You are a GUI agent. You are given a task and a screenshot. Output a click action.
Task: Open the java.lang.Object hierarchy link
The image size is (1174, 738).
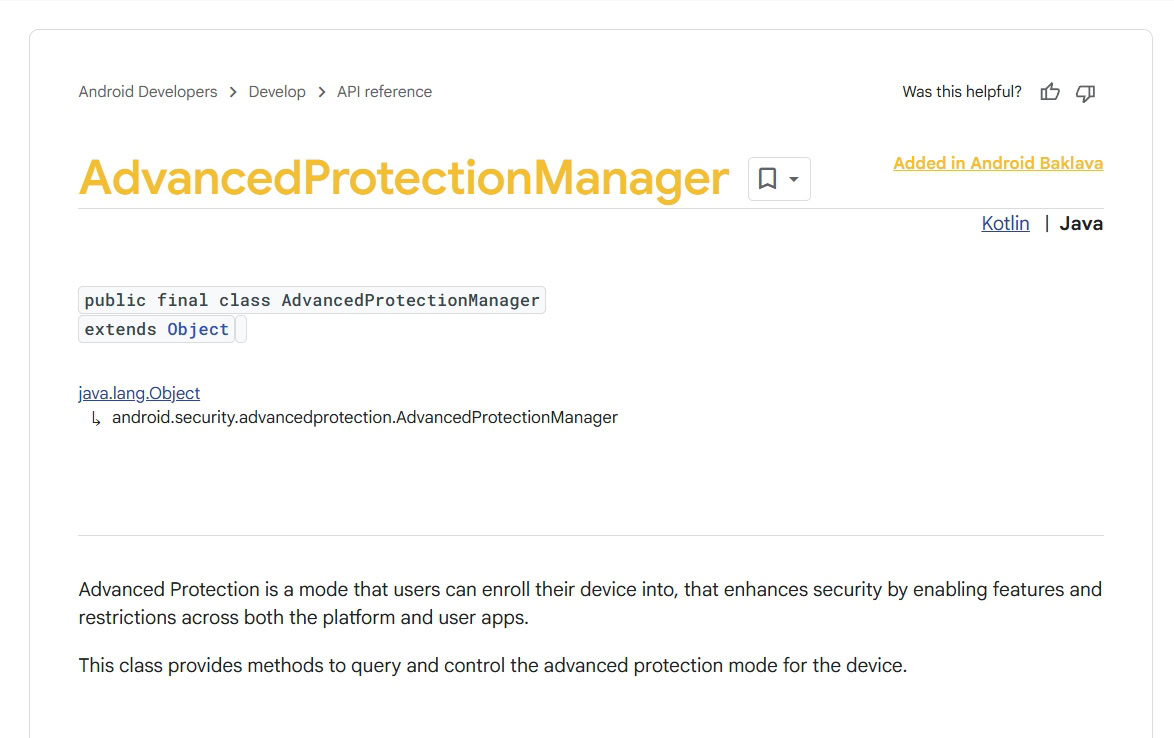tap(139, 393)
